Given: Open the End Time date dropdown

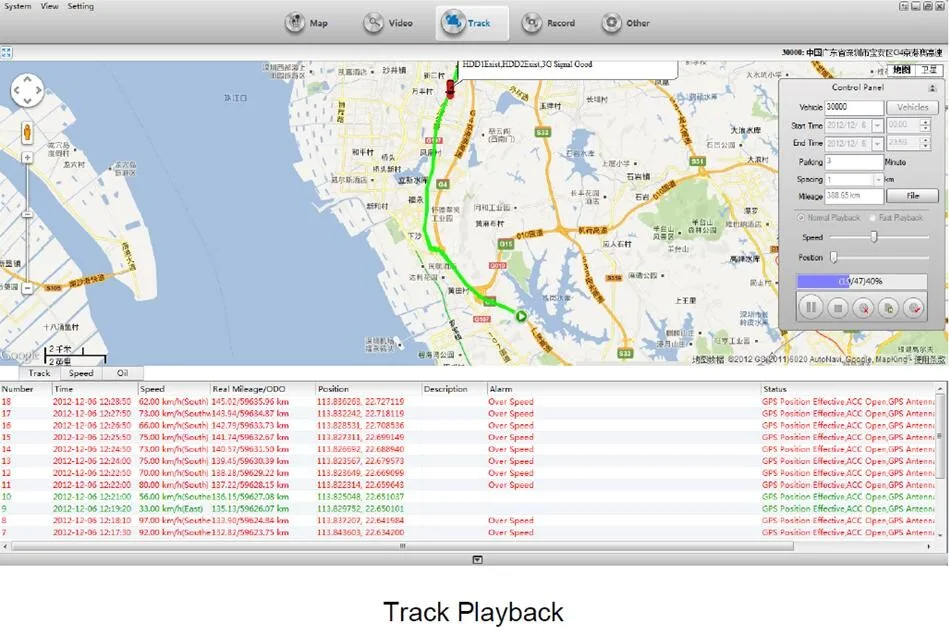Looking at the screenshot, I should point(877,144).
